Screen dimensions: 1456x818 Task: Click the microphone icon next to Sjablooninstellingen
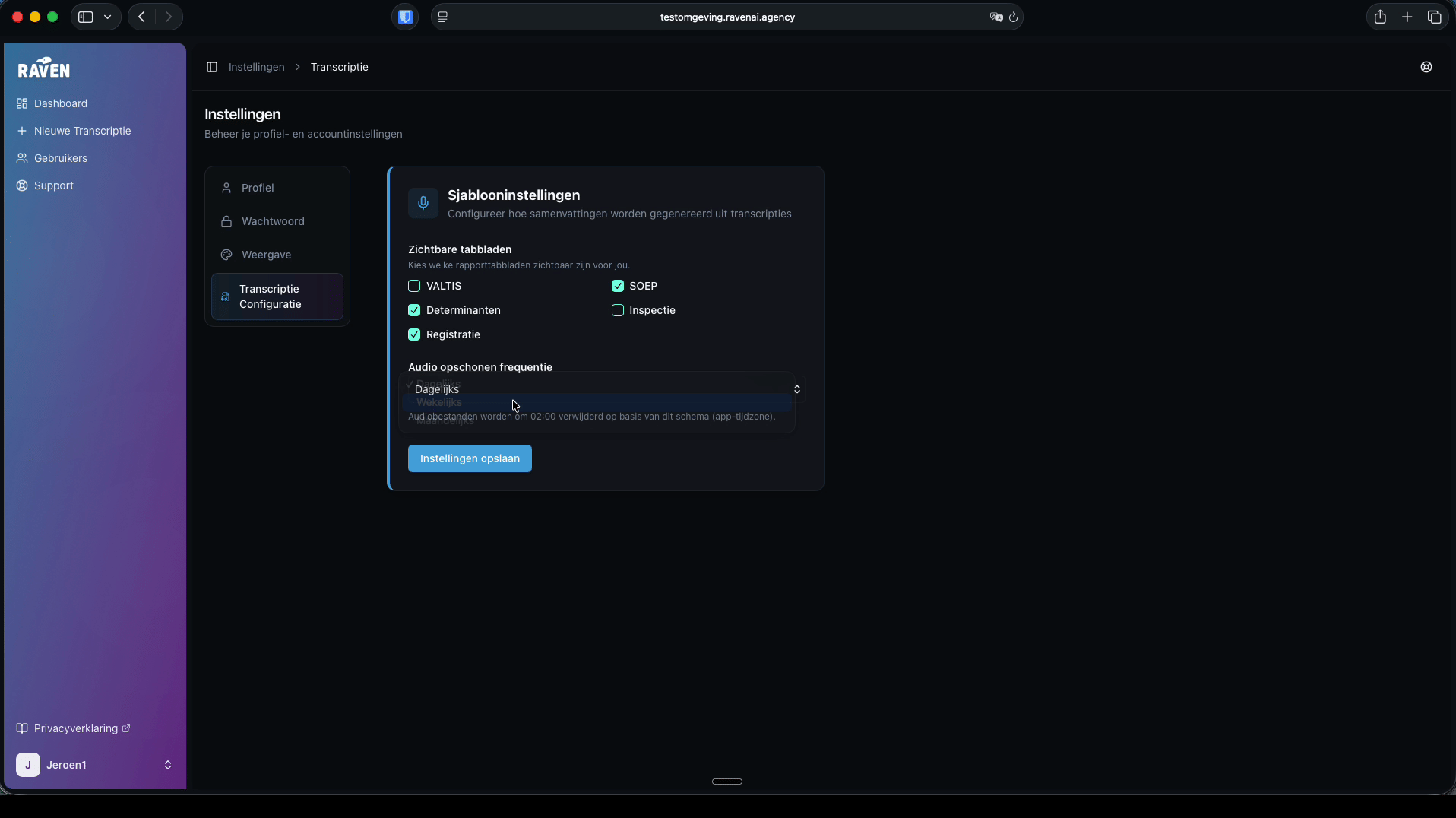pyautogui.click(x=423, y=203)
